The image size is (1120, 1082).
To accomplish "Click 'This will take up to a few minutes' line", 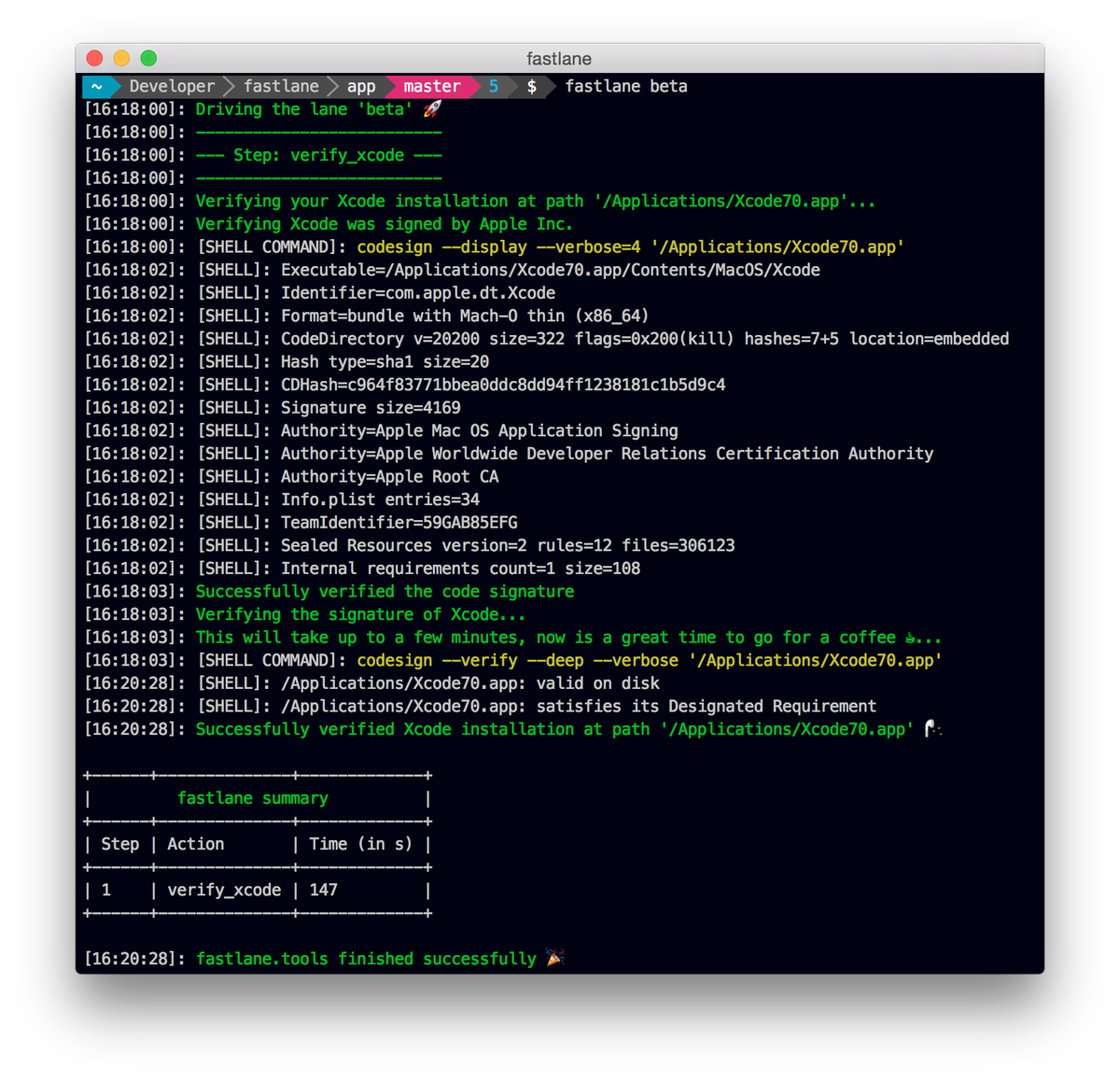I will [568, 638].
